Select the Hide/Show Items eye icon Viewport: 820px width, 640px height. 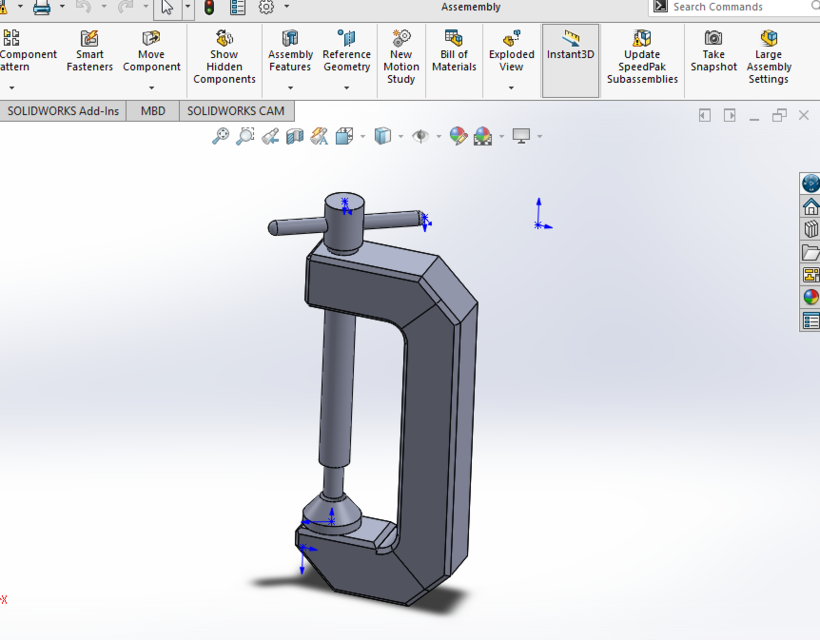pyautogui.click(x=421, y=136)
